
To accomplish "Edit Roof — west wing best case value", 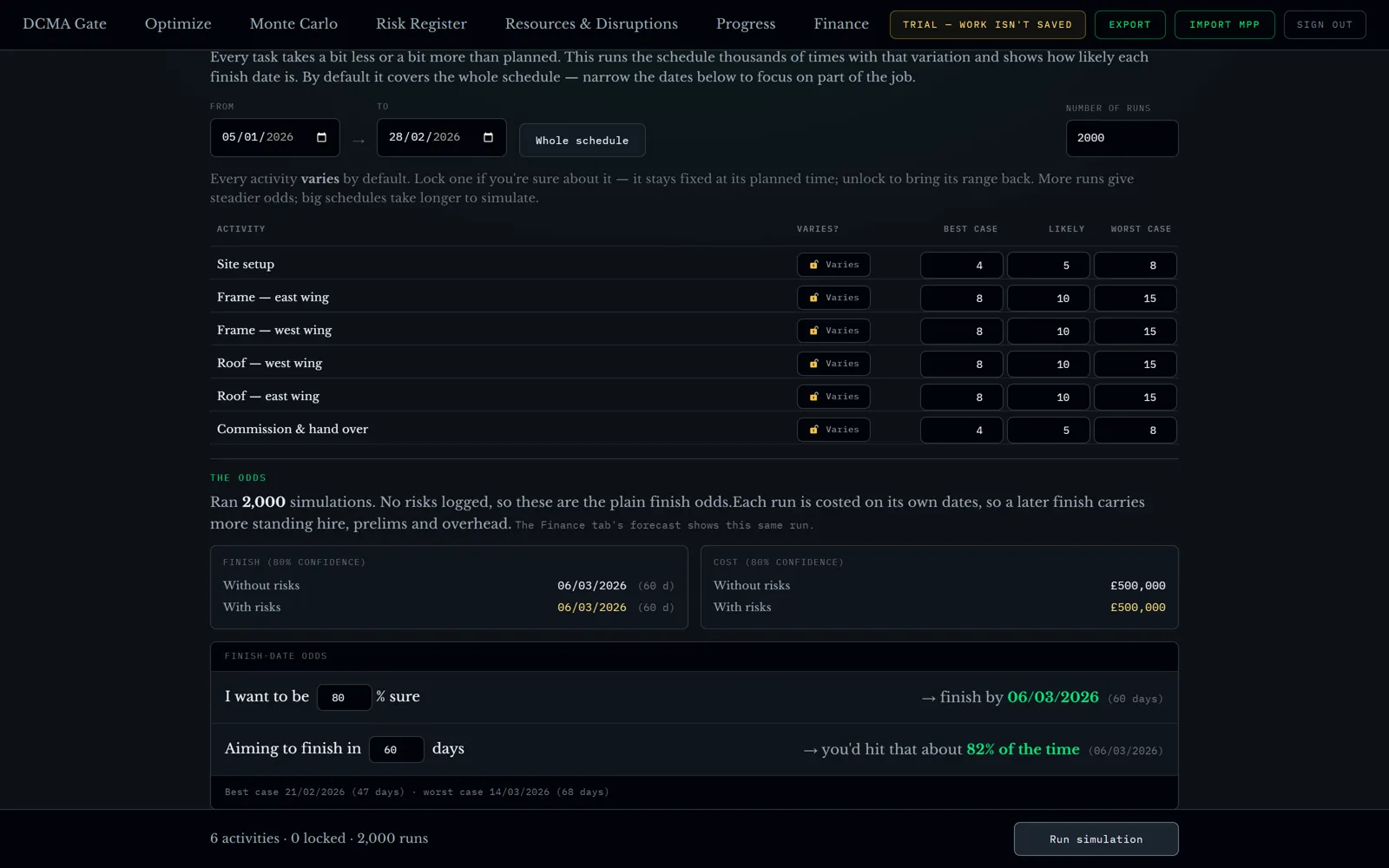I will pyautogui.click(x=961, y=364).
